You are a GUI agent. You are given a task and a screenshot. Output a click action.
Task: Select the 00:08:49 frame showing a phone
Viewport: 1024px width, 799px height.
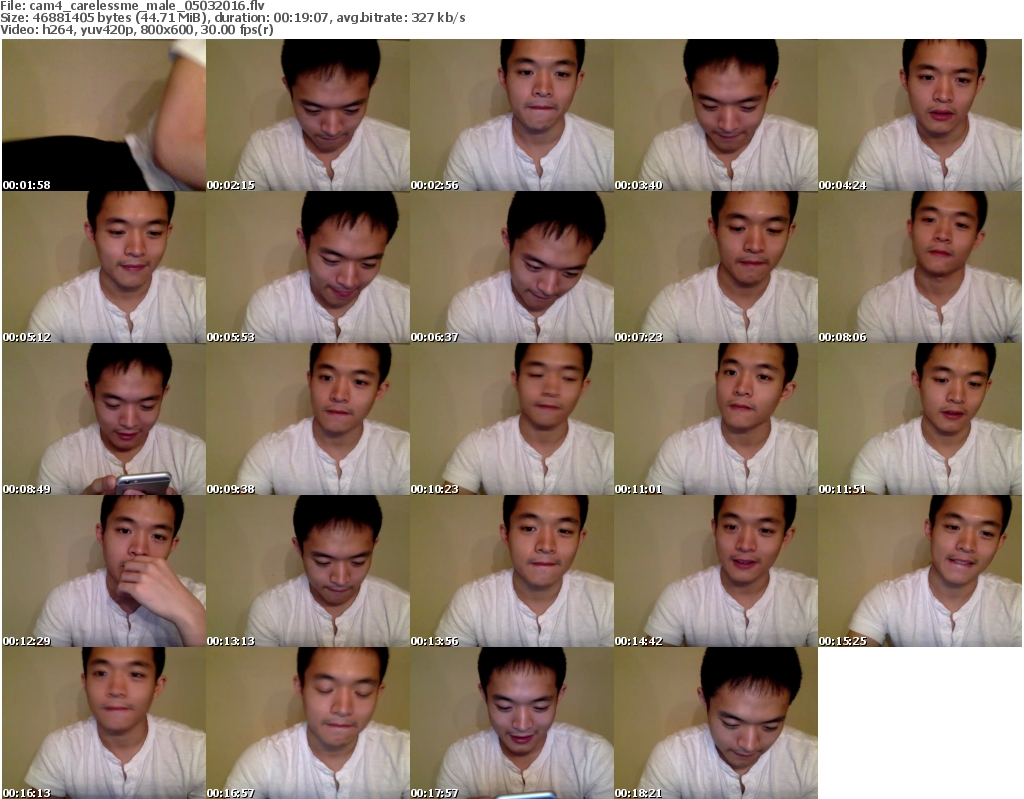(104, 419)
